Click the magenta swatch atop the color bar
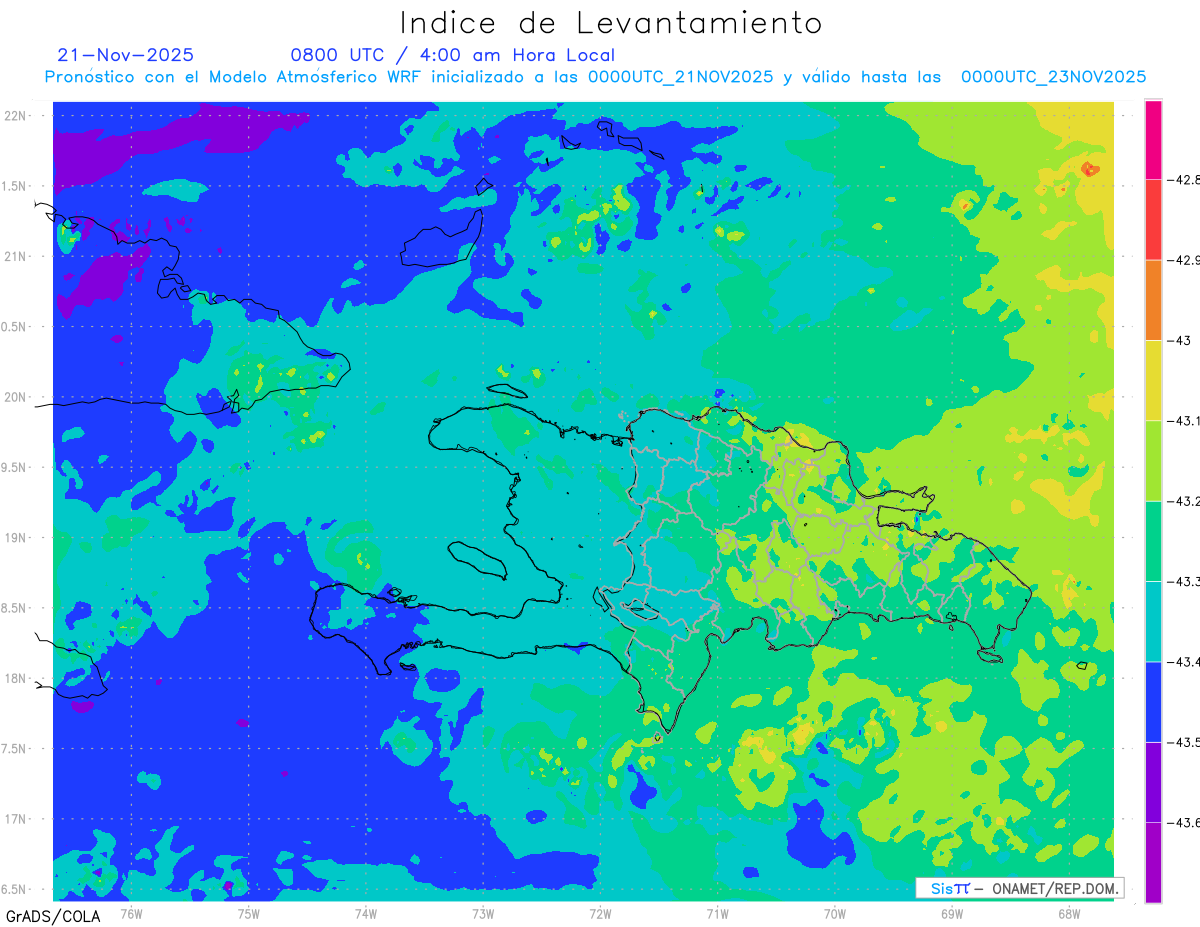The width and height of the screenshot is (1200, 927). tap(1153, 140)
